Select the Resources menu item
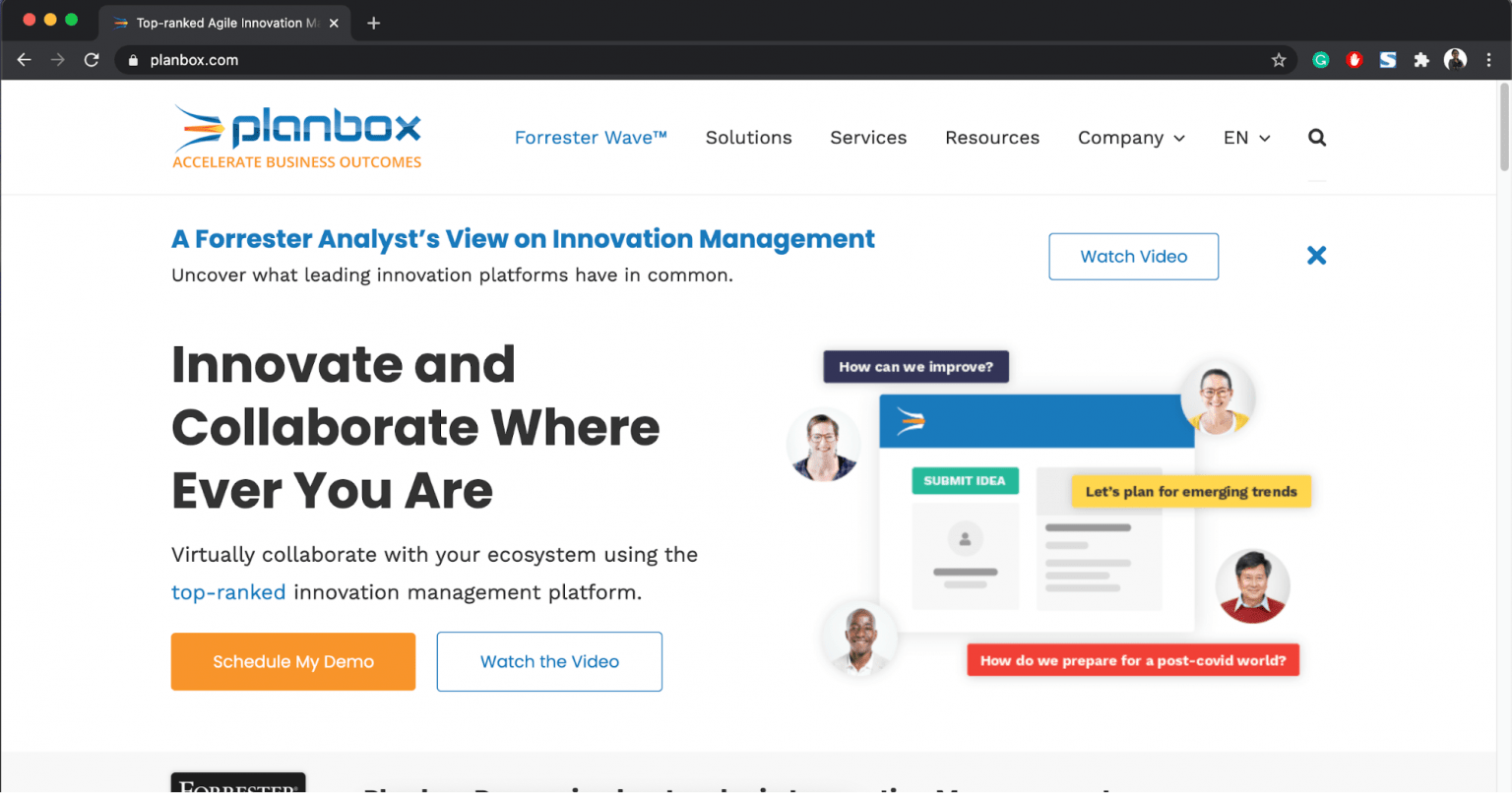 click(x=992, y=137)
